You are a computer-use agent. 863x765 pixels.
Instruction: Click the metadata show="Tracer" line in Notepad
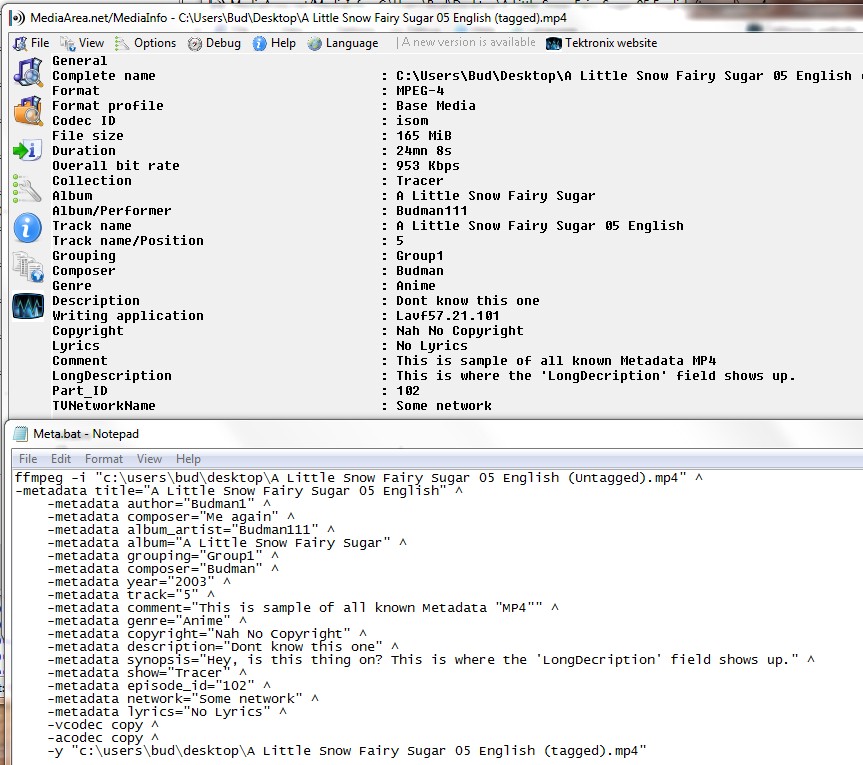coord(146,673)
